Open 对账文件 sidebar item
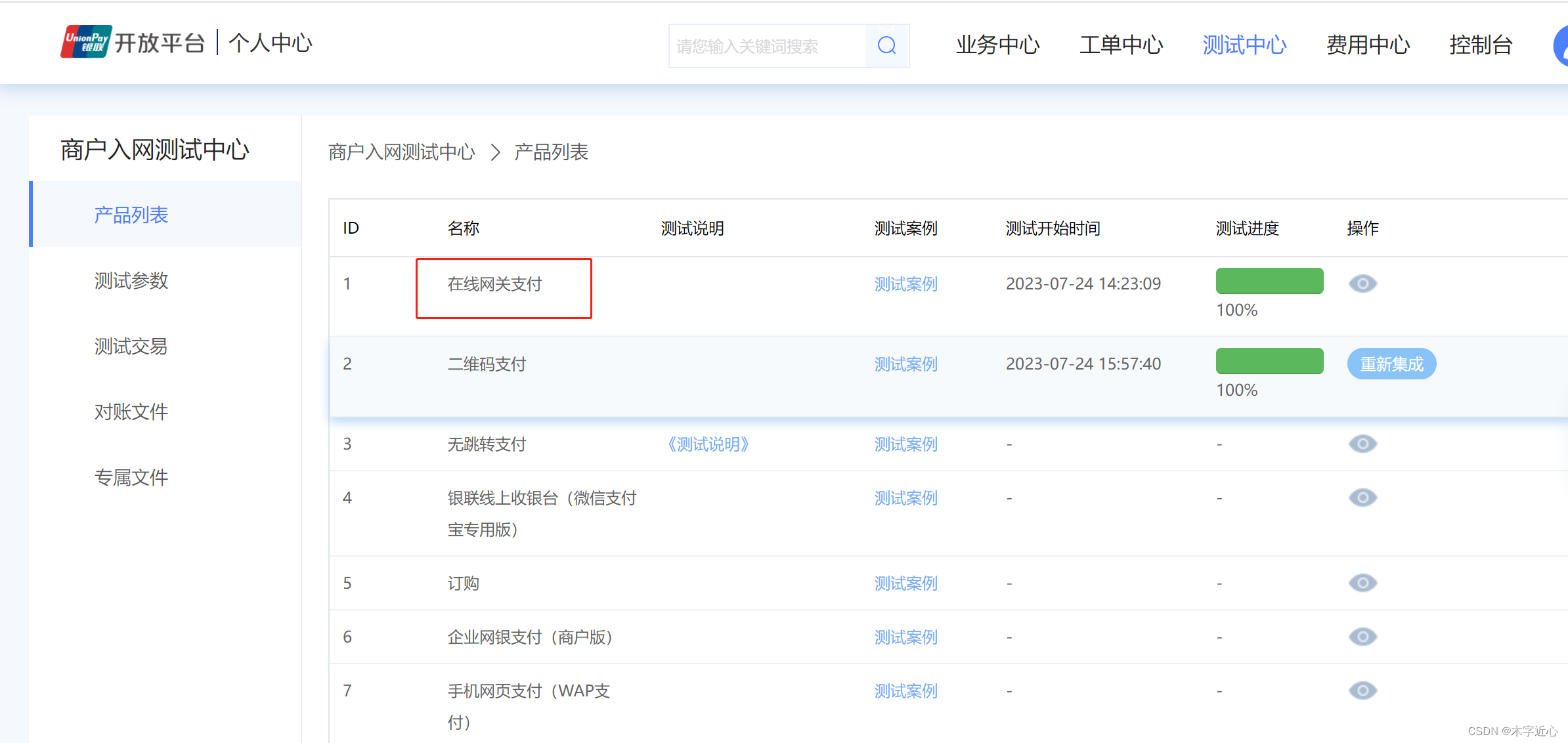The image size is (1568, 743). (131, 412)
